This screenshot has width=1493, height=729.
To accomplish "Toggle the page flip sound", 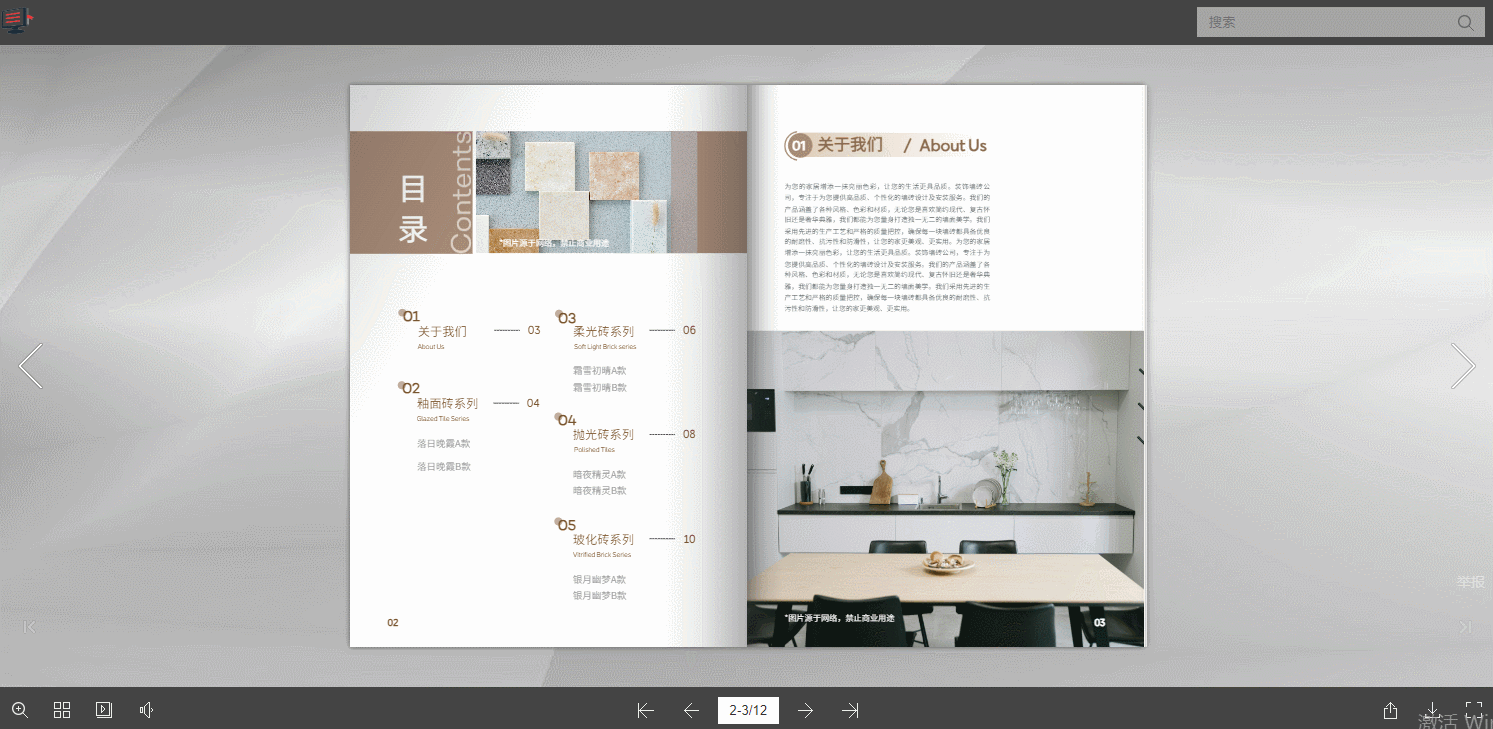I will pyautogui.click(x=146, y=710).
